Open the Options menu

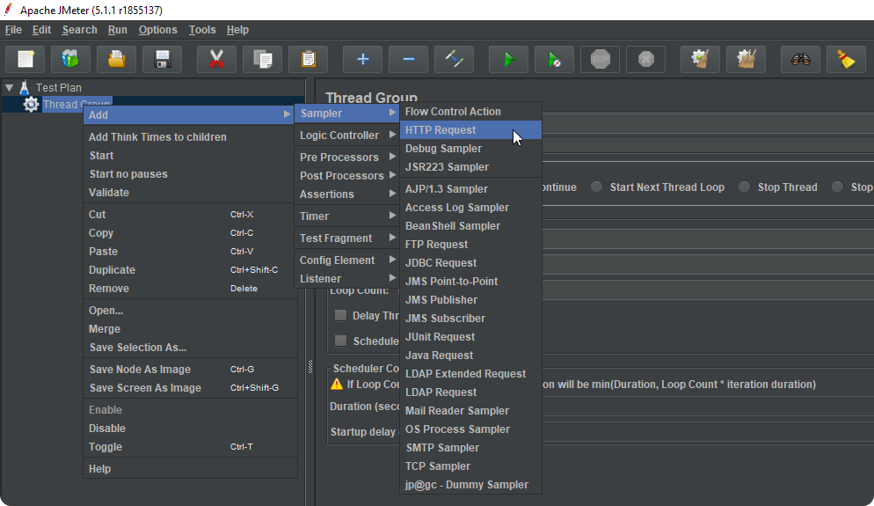(x=158, y=30)
